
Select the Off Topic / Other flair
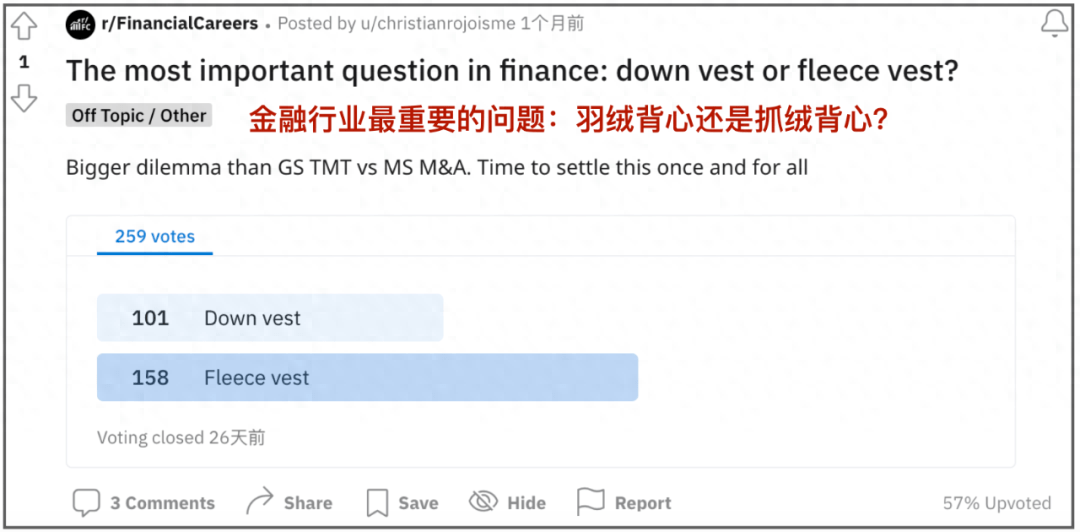coord(139,116)
